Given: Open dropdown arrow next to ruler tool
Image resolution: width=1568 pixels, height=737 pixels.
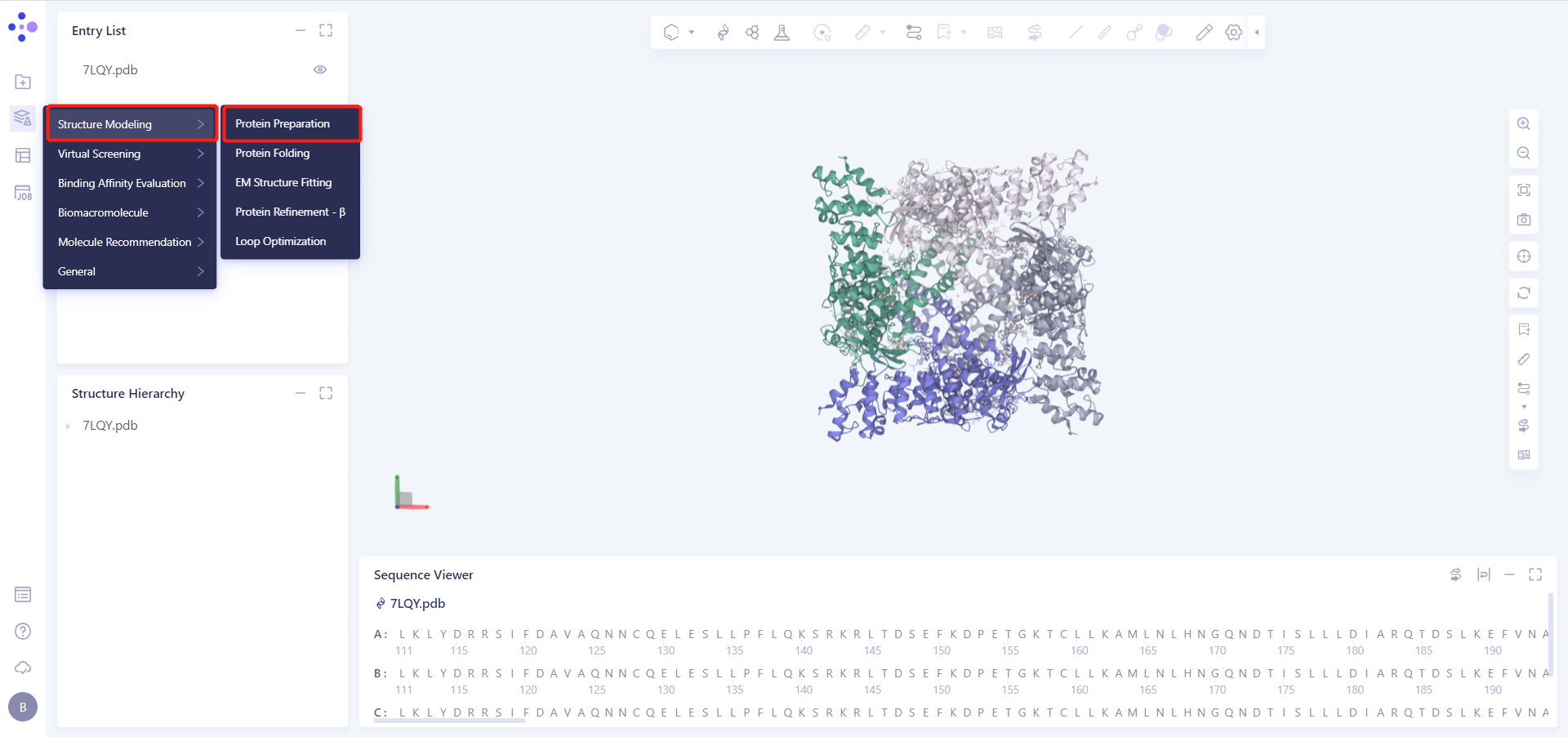Looking at the screenshot, I should pos(883,33).
